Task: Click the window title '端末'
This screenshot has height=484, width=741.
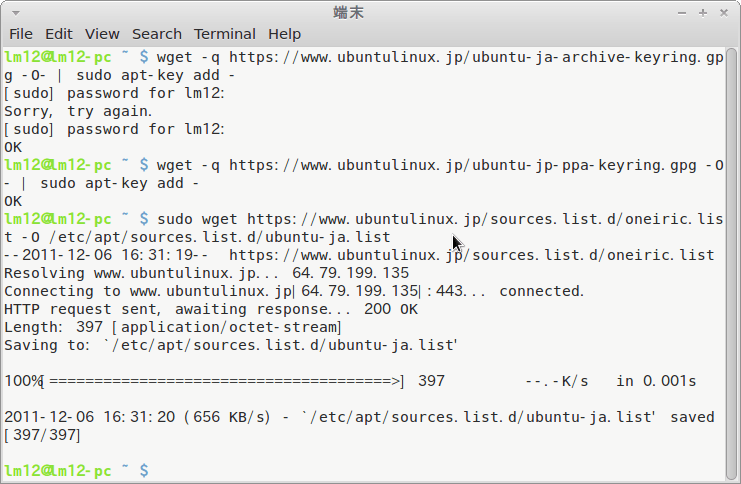Action: [348, 13]
